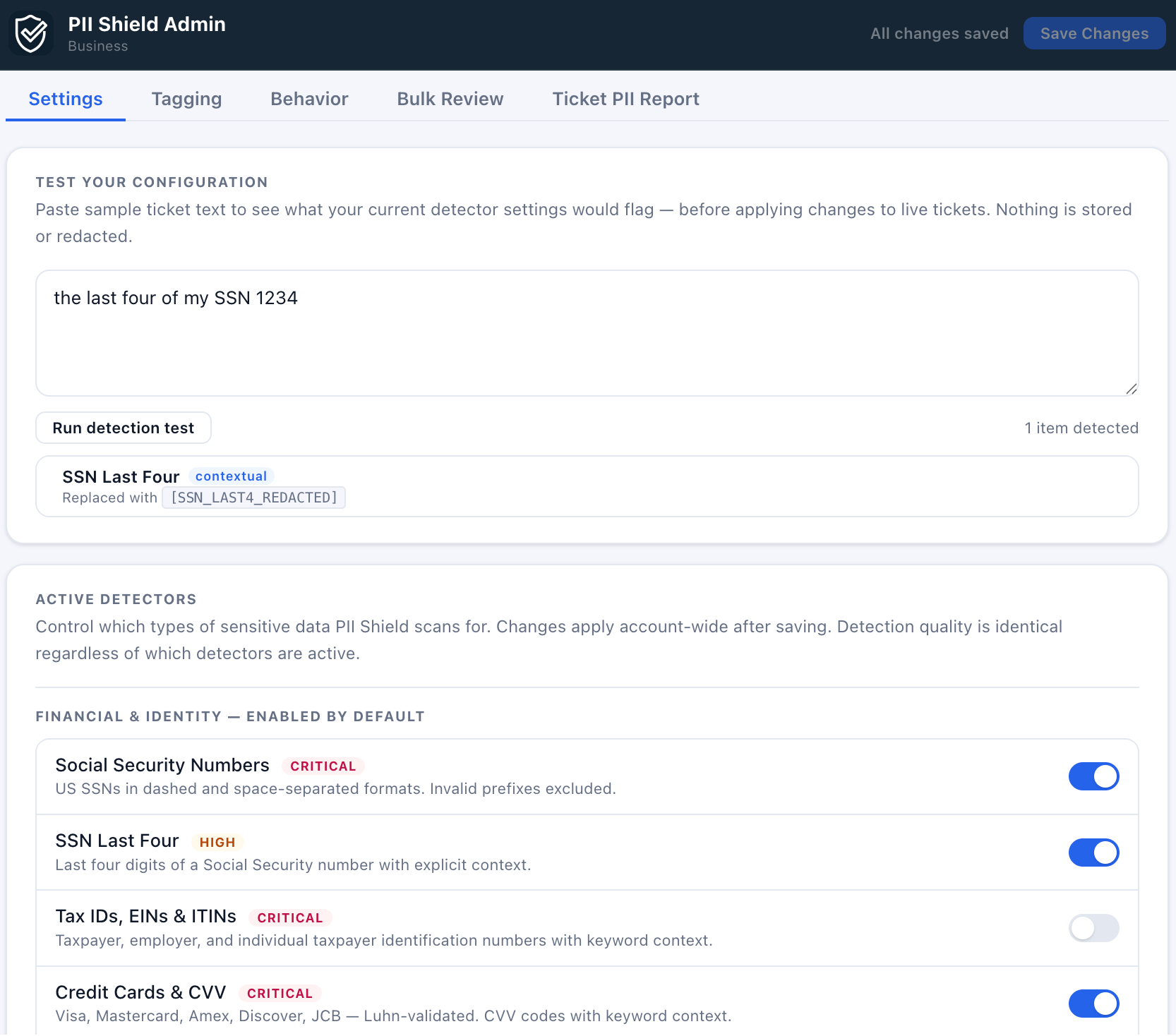Open the Ticket PII Report tab

coord(625,99)
